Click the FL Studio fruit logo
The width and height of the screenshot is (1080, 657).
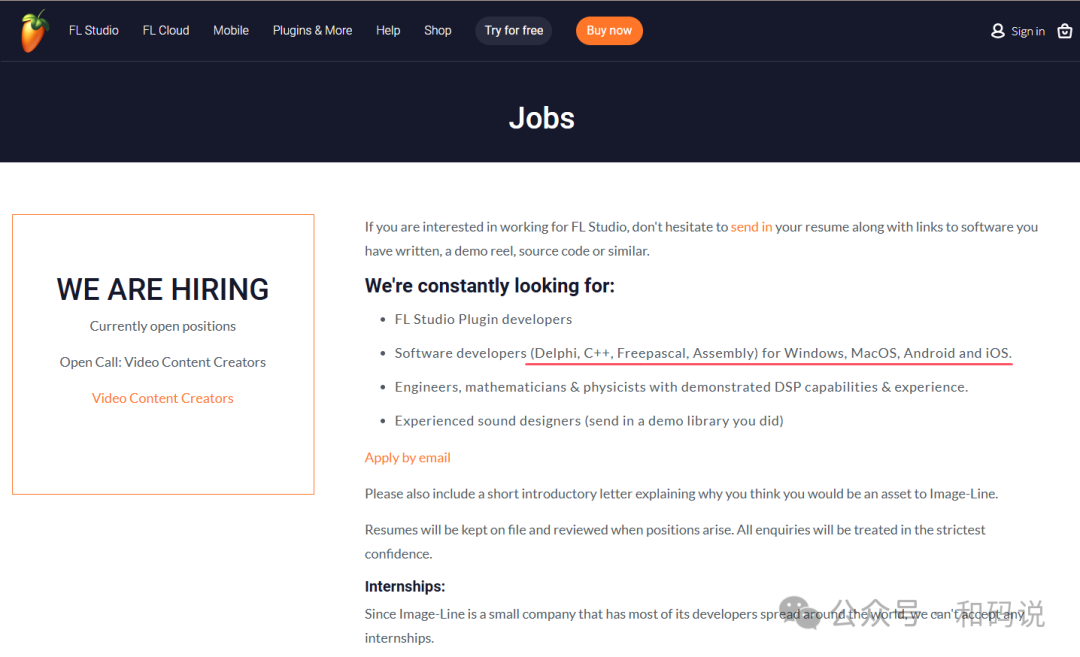pos(34,31)
